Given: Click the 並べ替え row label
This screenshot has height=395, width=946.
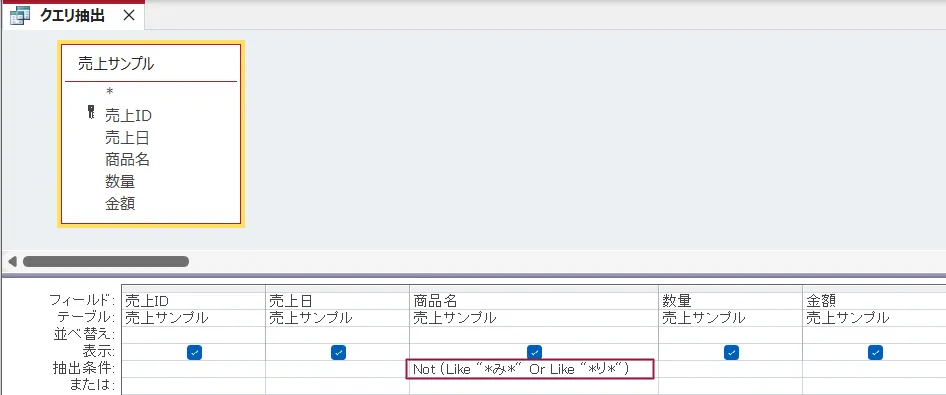Looking at the screenshot, I should (x=84, y=334).
